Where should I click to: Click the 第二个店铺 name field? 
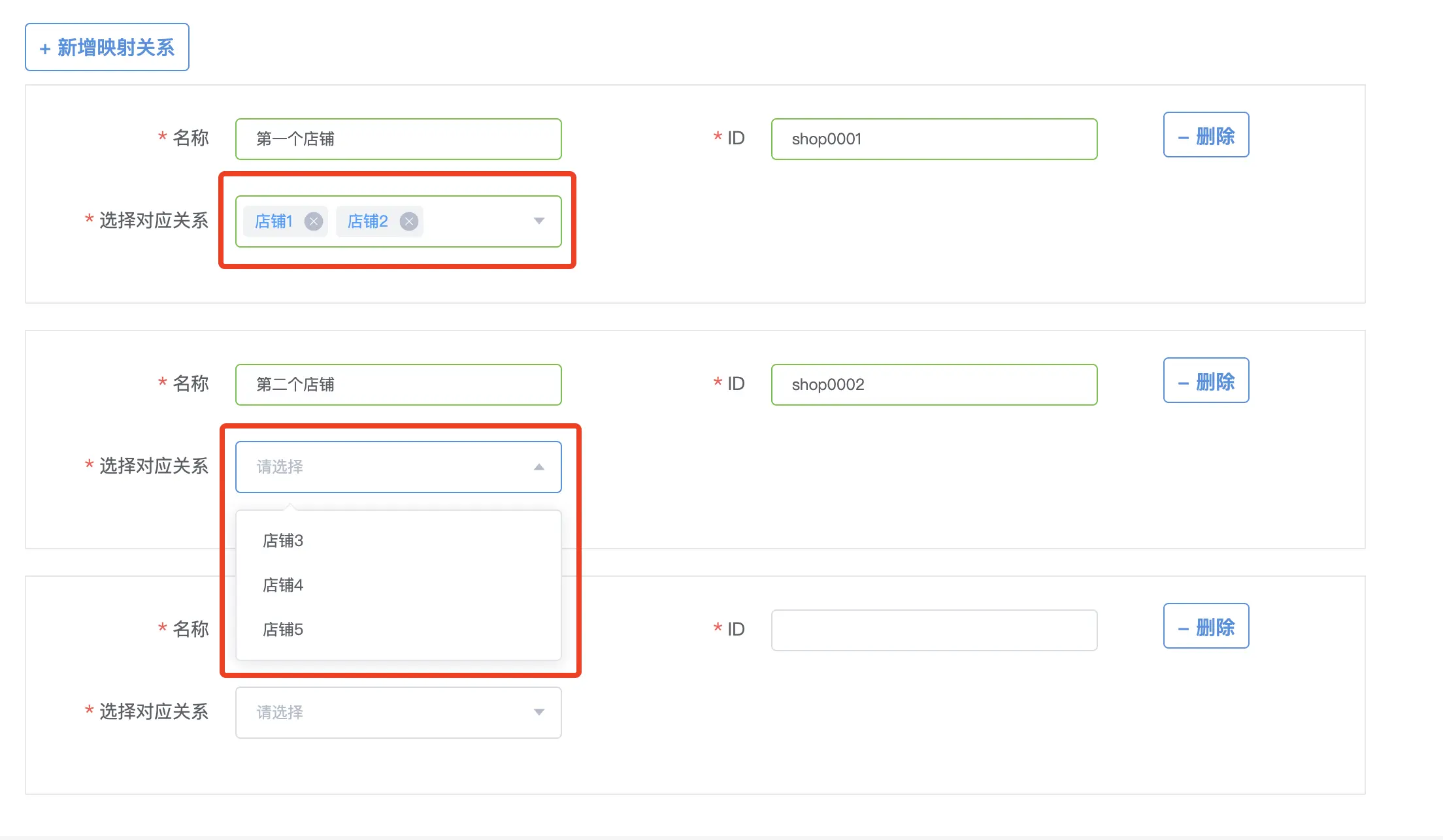pyautogui.click(x=398, y=385)
